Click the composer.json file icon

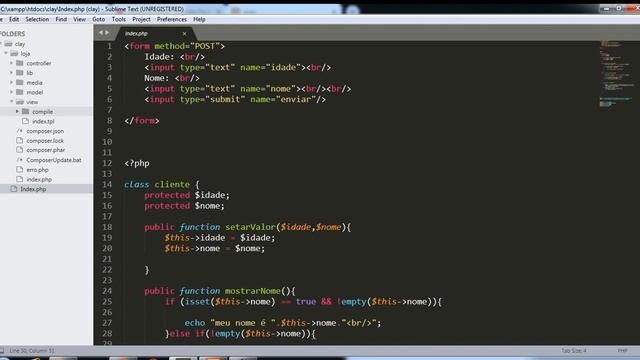click(x=20, y=131)
